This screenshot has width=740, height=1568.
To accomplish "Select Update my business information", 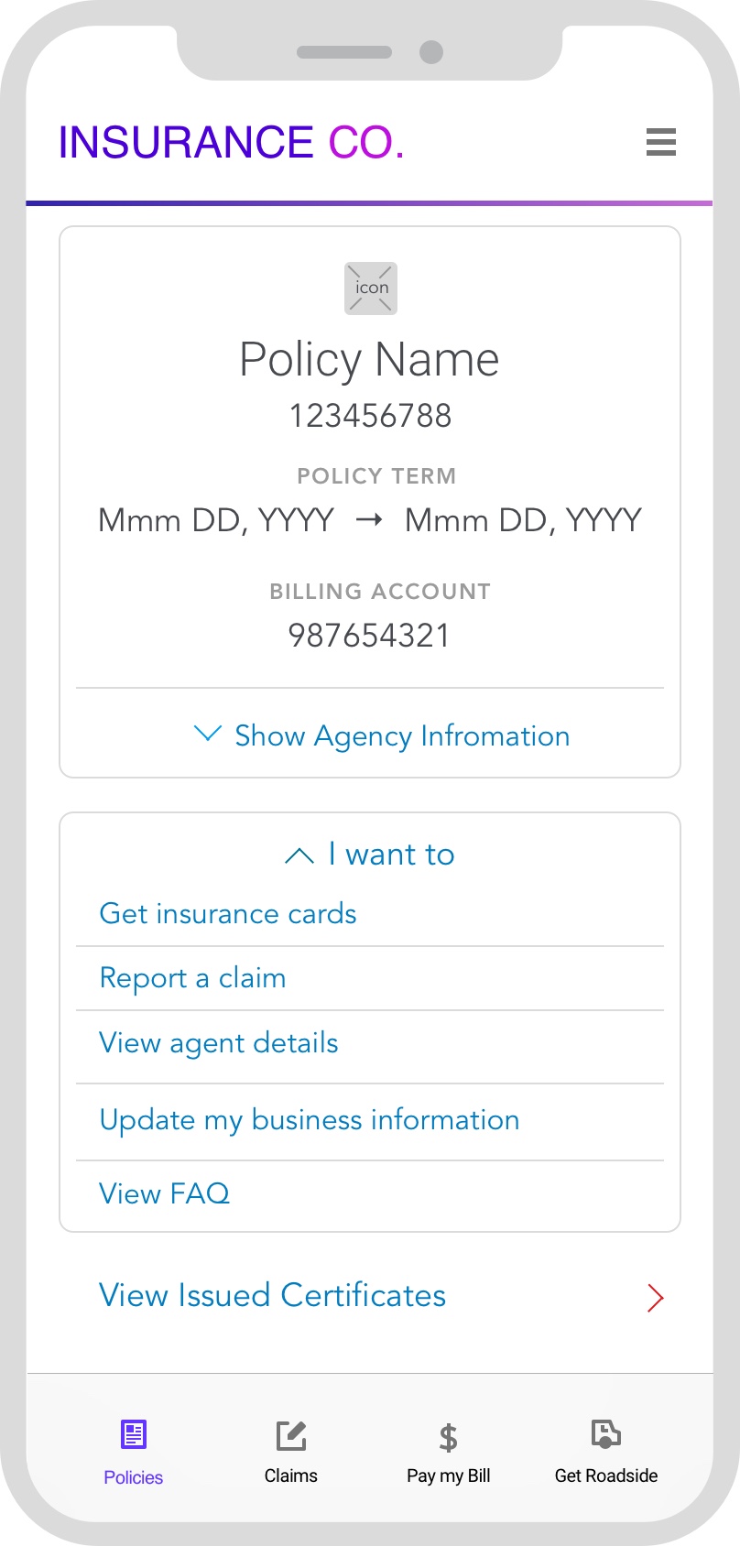I will (310, 1120).
